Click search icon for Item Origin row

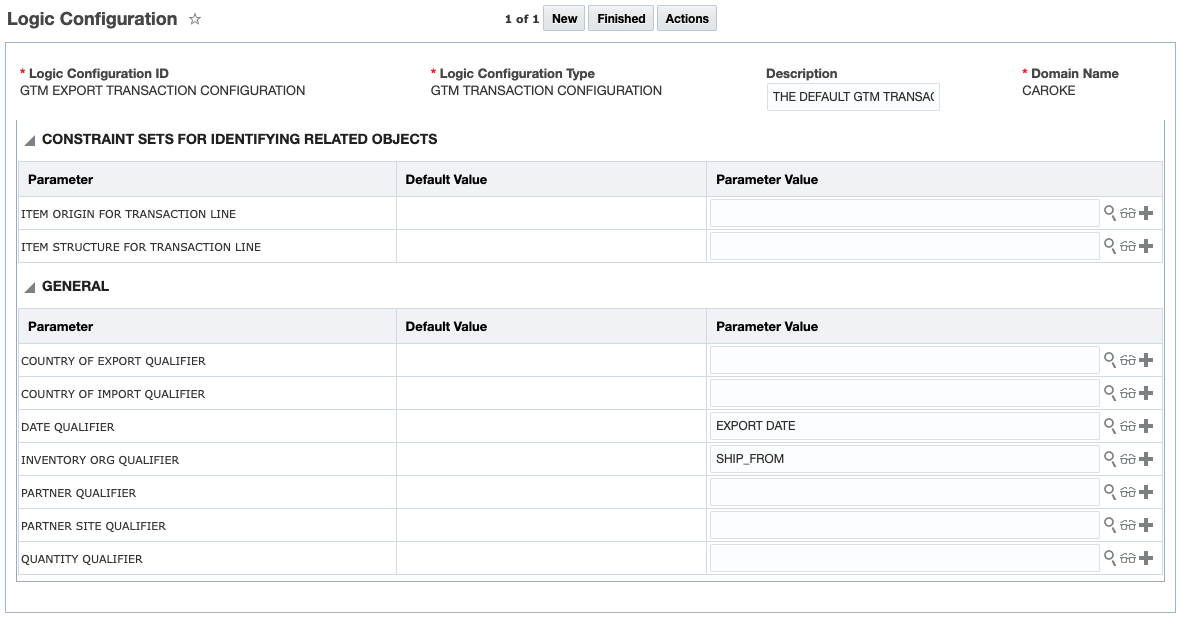pos(1110,213)
